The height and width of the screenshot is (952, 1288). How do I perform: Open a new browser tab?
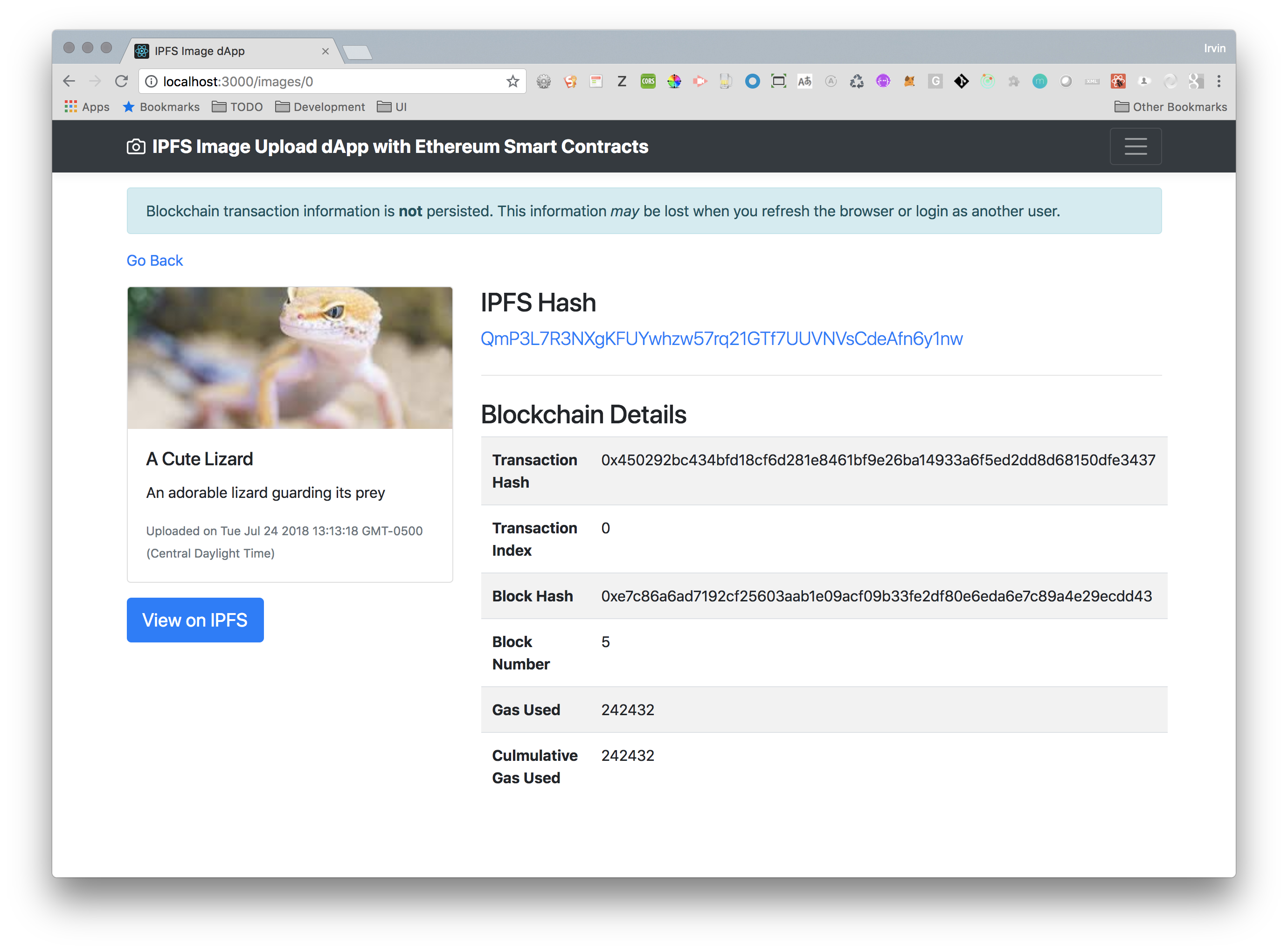357,52
